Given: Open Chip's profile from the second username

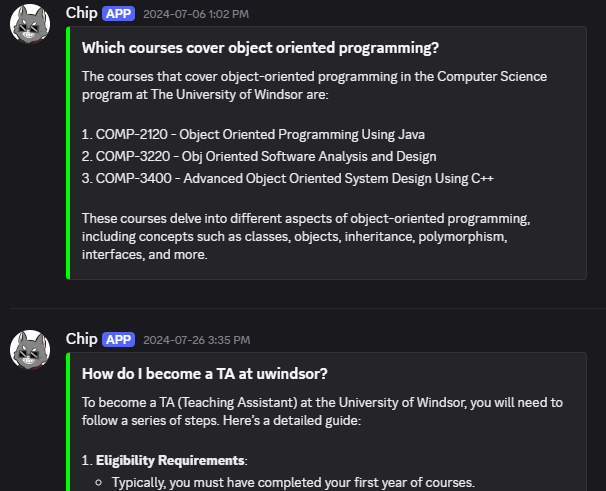Looking at the screenshot, I should (82, 339).
